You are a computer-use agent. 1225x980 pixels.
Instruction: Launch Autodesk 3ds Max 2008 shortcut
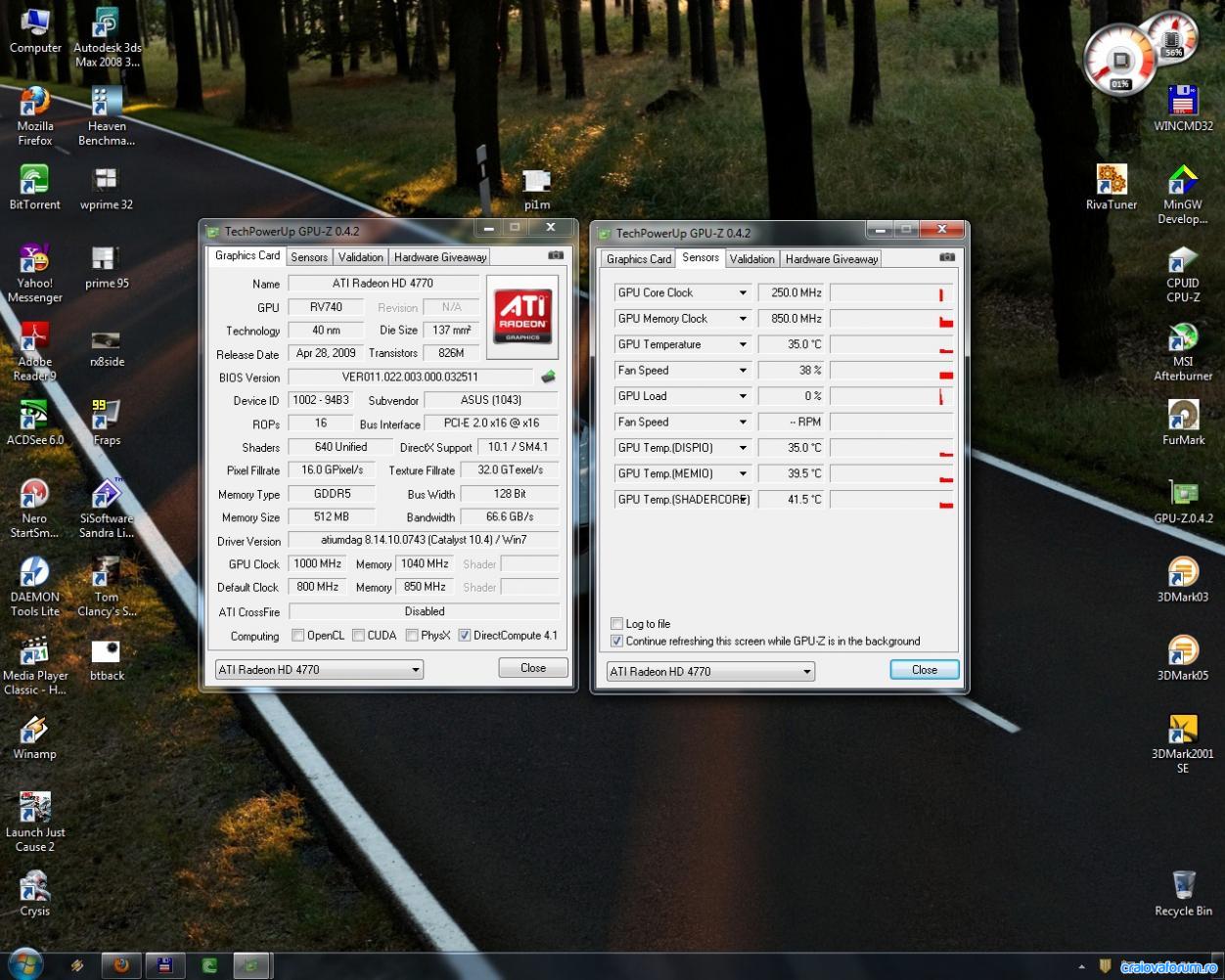pyautogui.click(x=107, y=37)
